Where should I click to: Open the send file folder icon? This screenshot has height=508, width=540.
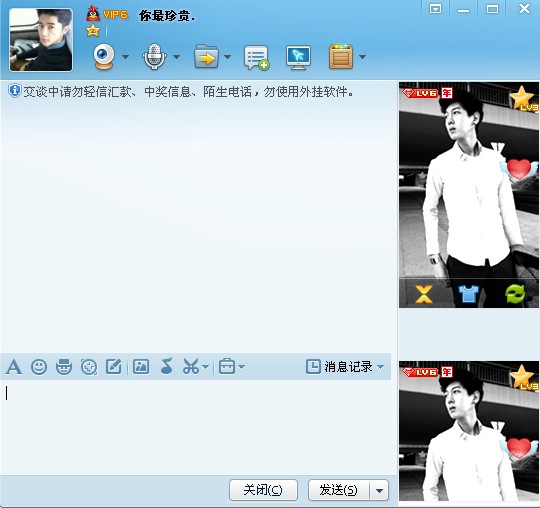206,57
